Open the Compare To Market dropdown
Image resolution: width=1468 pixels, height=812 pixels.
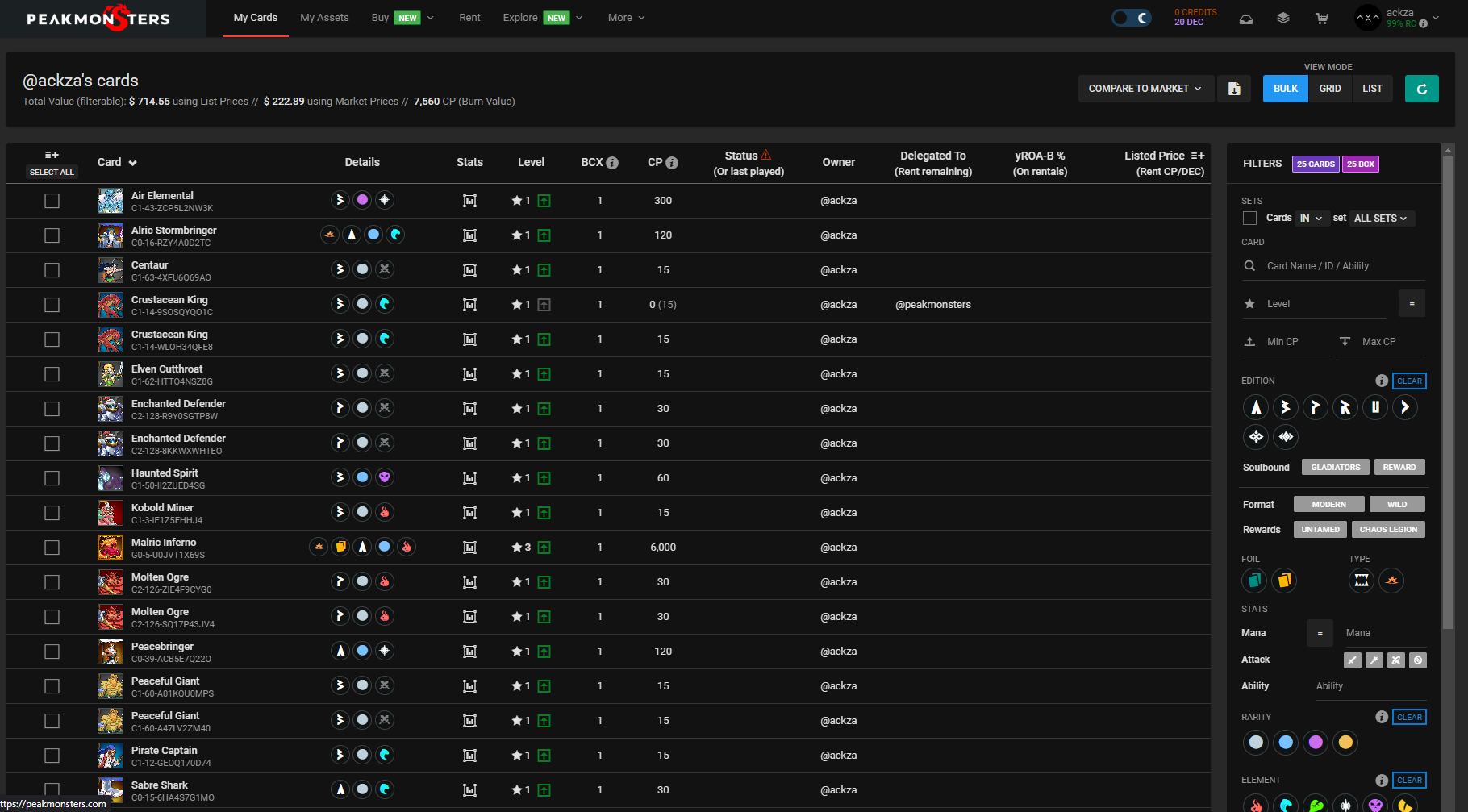pos(1145,89)
